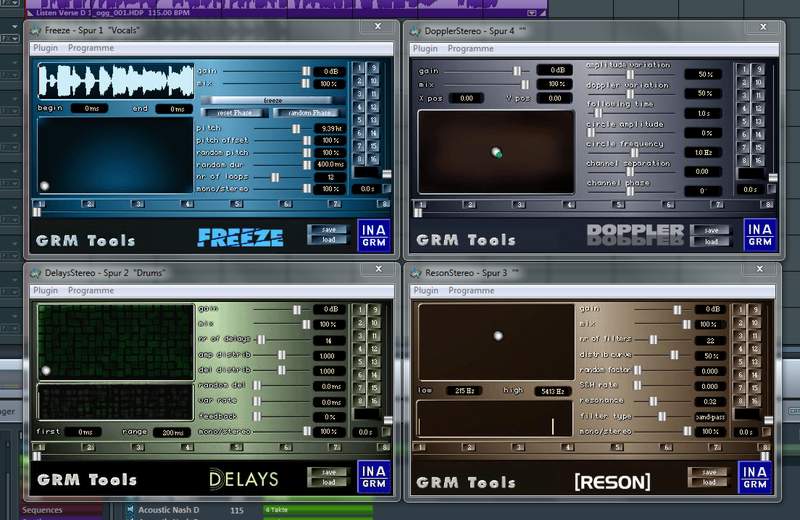The width and height of the screenshot is (800, 520).
Task: Click Acoustic Nash D track at bottom
Action: click(x=168, y=510)
